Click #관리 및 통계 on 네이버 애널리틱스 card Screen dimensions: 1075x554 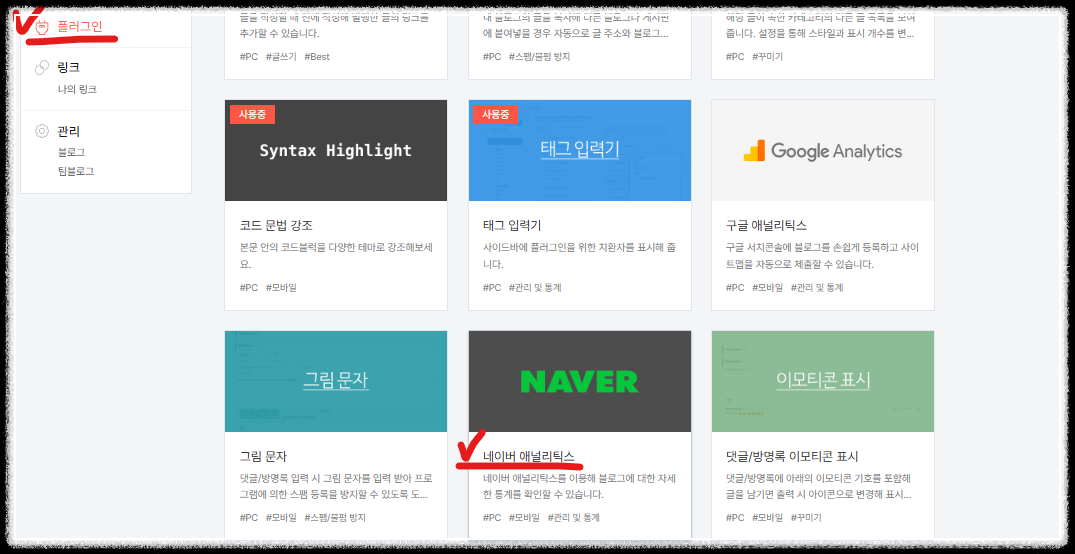point(573,518)
